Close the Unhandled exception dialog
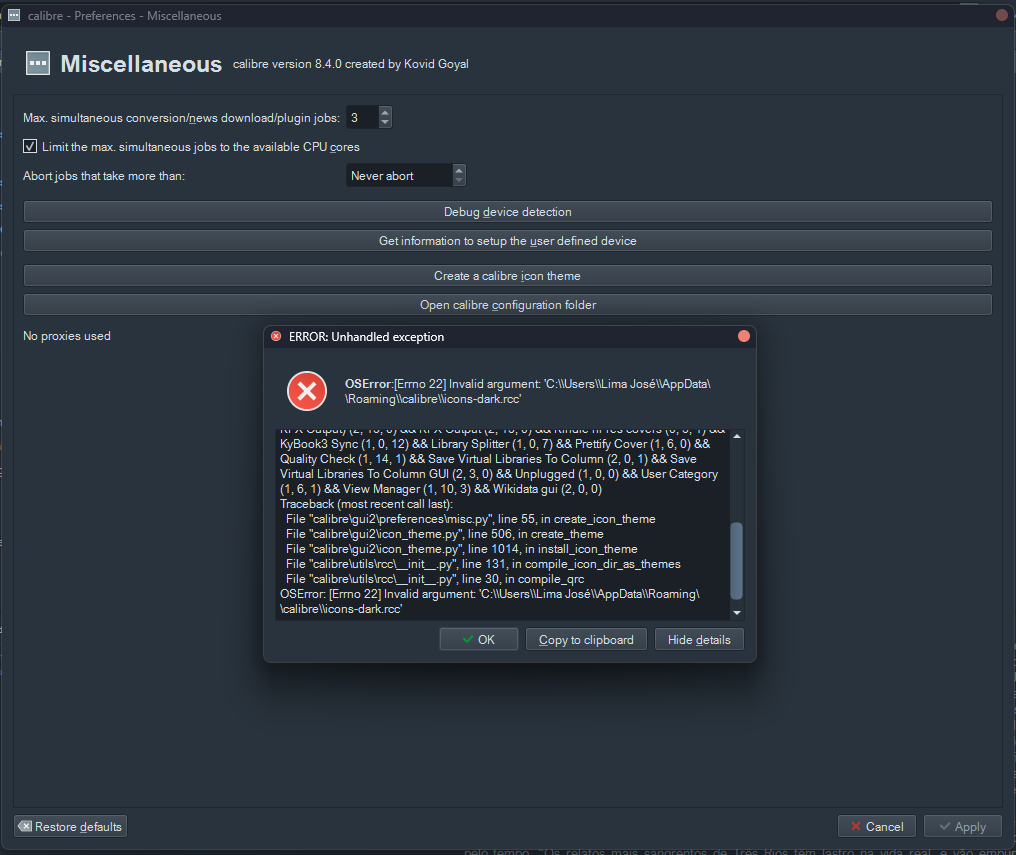Image resolution: width=1016 pixels, height=855 pixels. 744,336
